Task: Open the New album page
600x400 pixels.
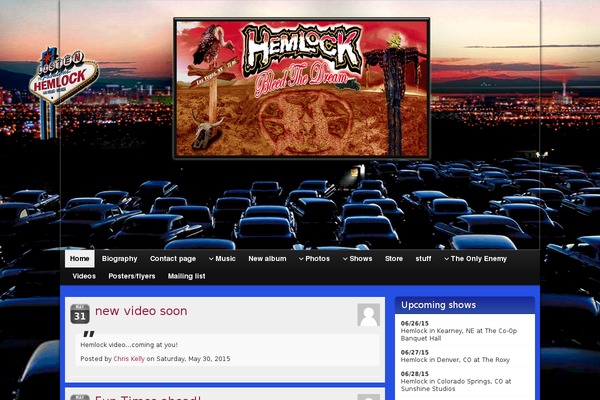Action: pyautogui.click(x=267, y=259)
